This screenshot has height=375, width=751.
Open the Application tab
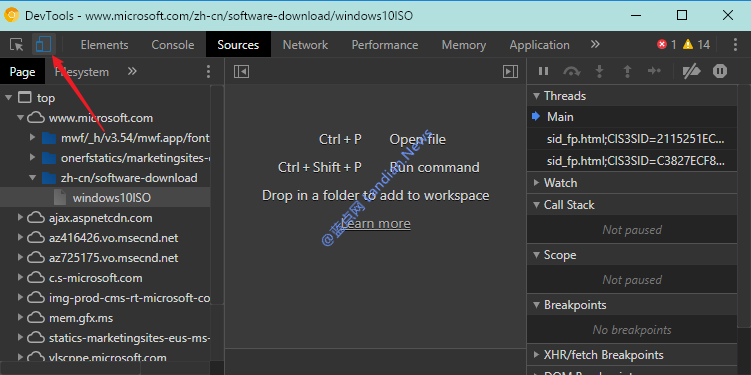539,45
